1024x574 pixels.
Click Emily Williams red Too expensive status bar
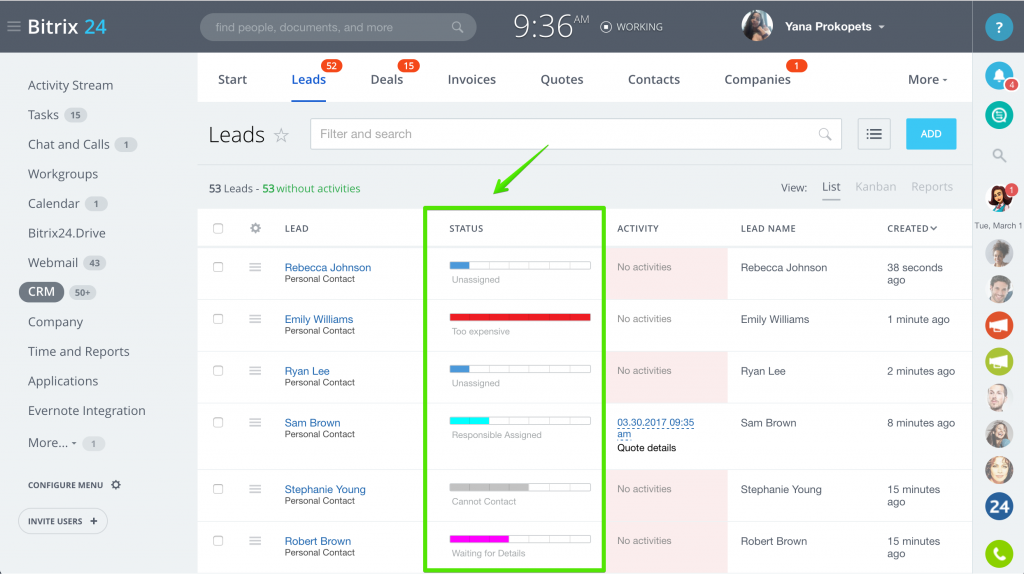(520, 317)
